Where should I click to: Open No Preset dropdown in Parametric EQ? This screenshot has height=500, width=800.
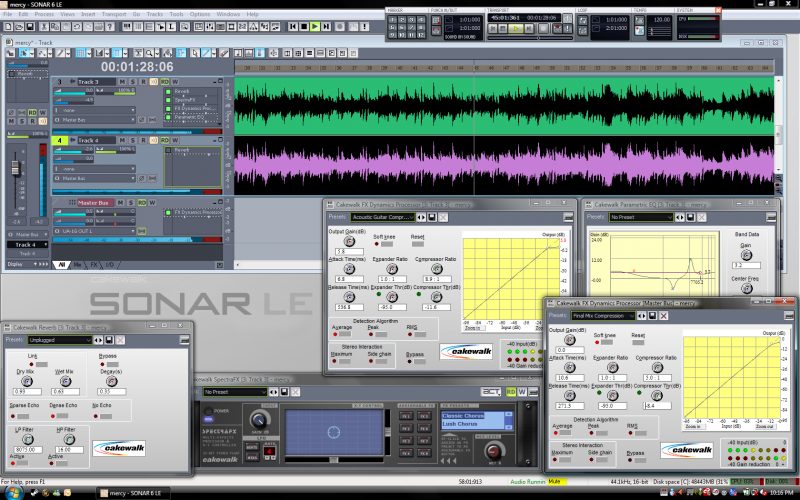tap(641, 217)
